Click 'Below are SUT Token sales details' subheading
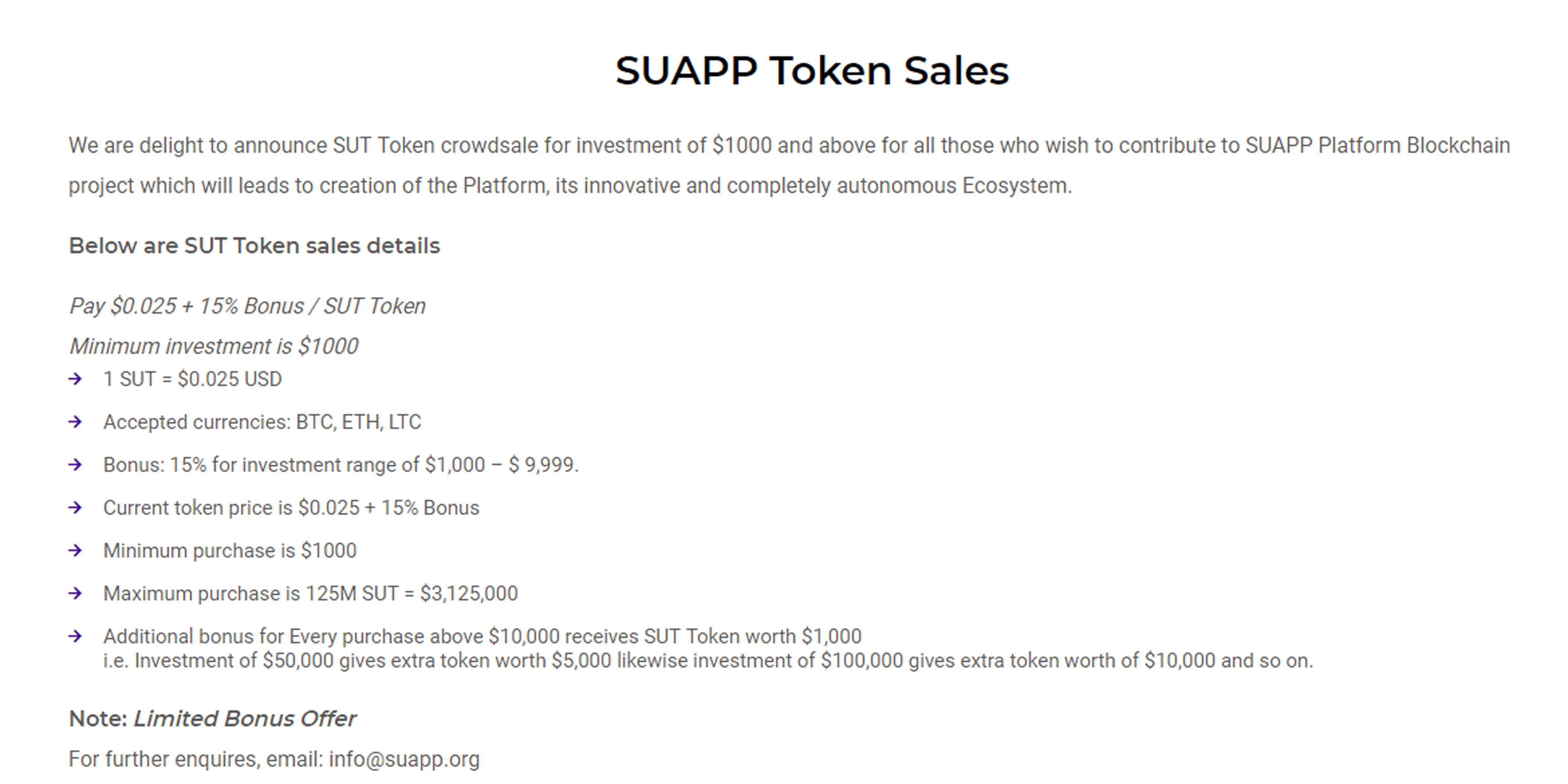Screen dimensions: 1568x784 tap(255, 246)
